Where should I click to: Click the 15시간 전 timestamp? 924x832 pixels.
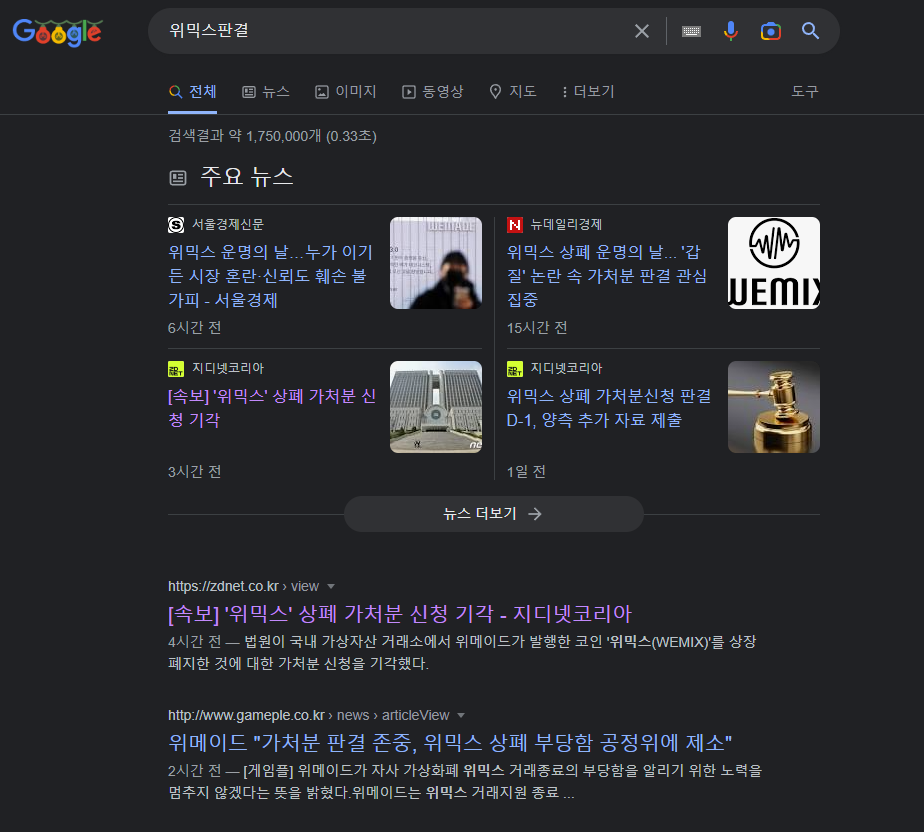click(x=537, y=328)
